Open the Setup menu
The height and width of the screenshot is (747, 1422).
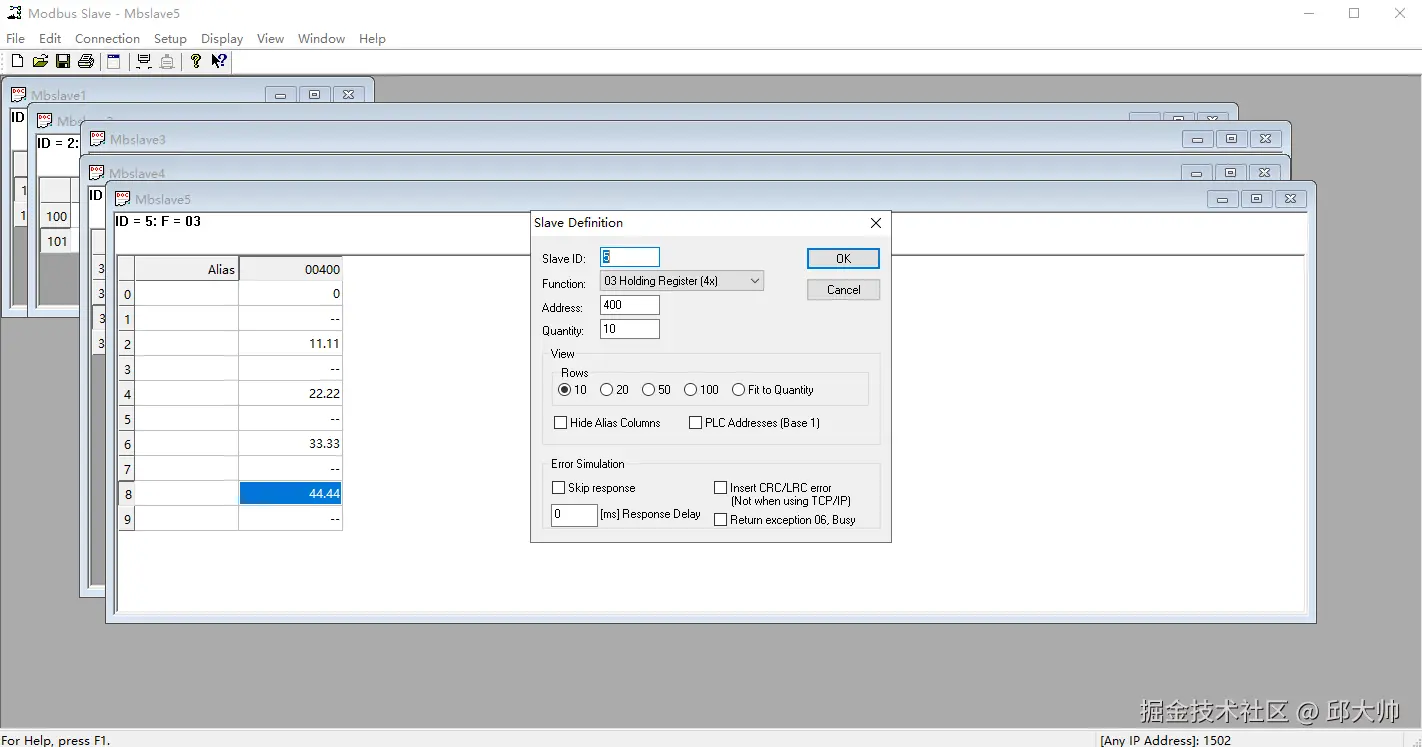[x=170, y=39]
